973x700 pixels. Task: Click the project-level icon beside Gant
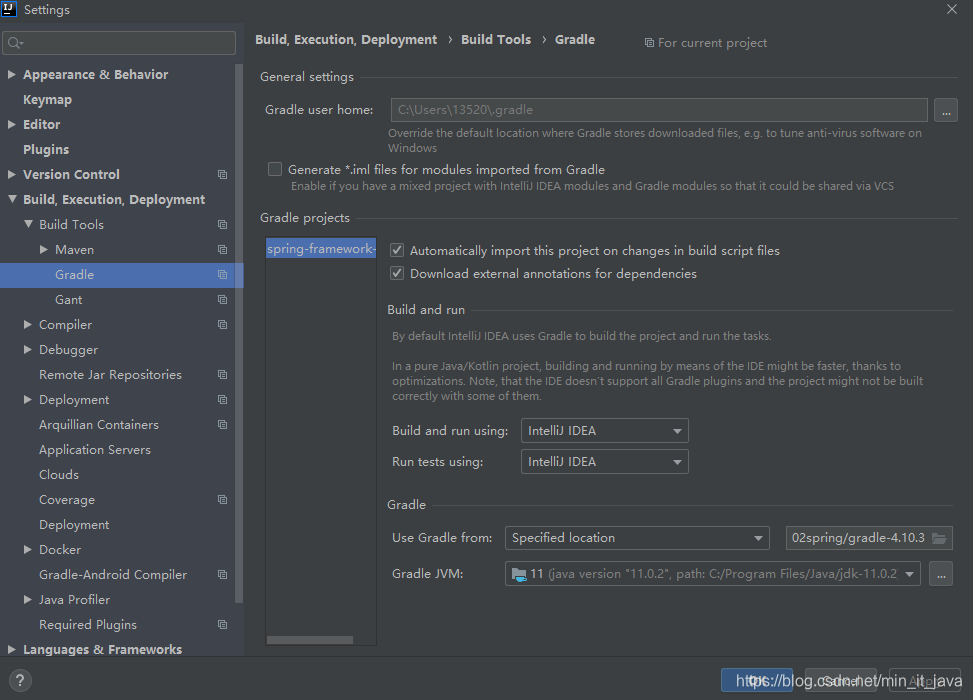[222, 300]
